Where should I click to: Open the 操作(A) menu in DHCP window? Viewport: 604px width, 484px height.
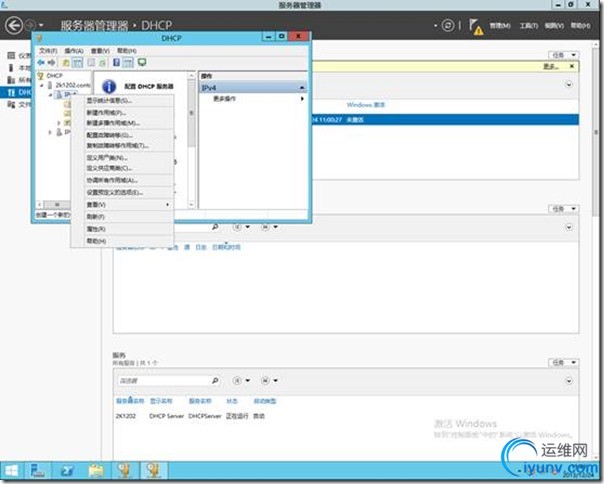coord(74,51)
